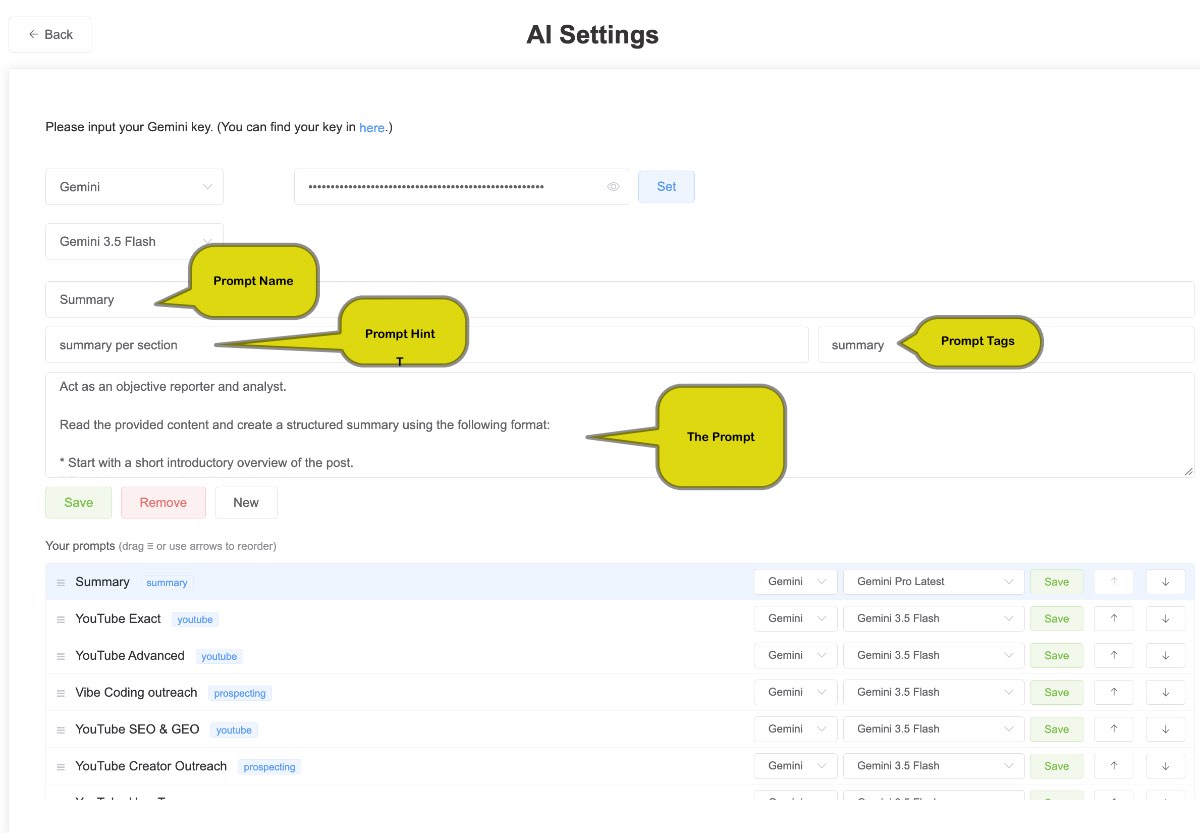Click the Set button for the key

(666, 187)
